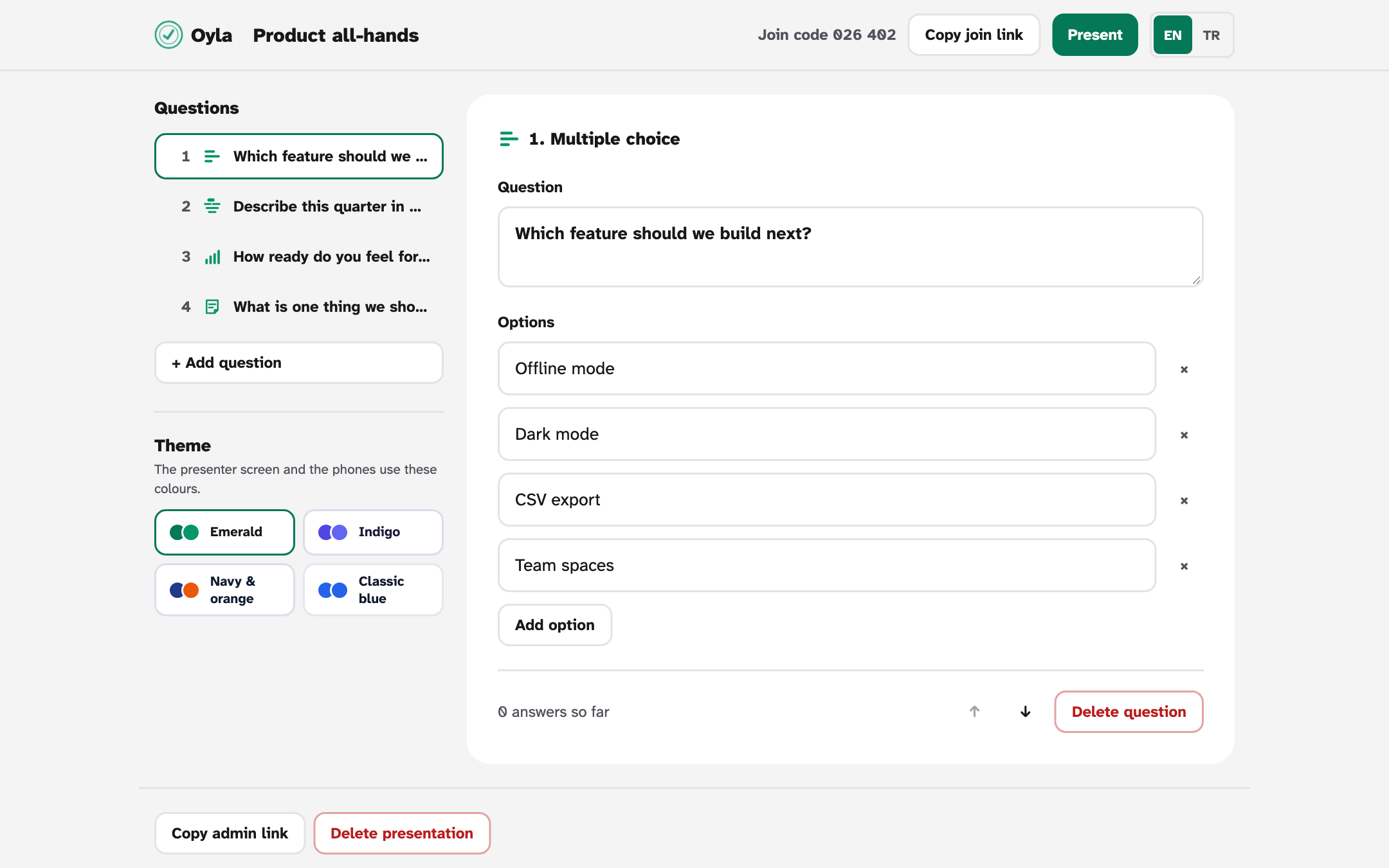Image resolution: width=1389 pixels, height=868 pixels.
Task: Click Add option button
Action: 554,625
